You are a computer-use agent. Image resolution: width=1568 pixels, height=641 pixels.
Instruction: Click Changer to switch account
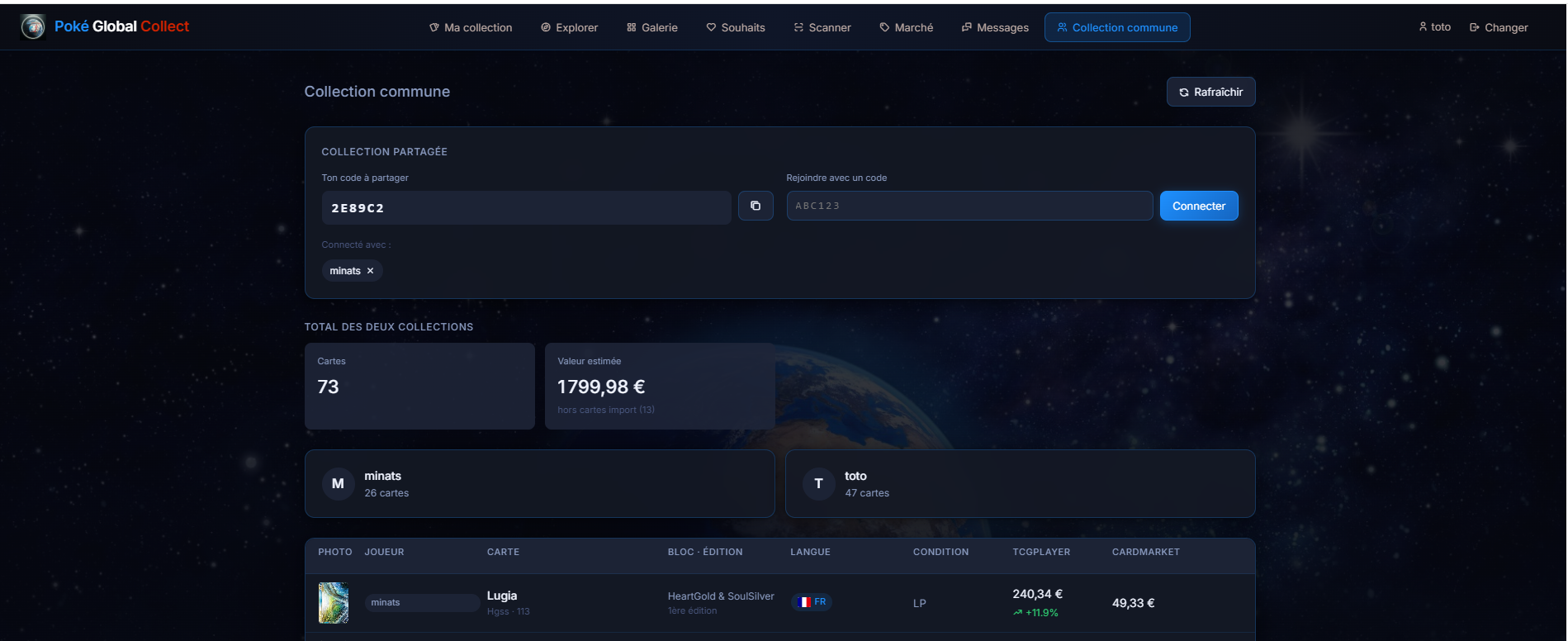coord(1499,27)
